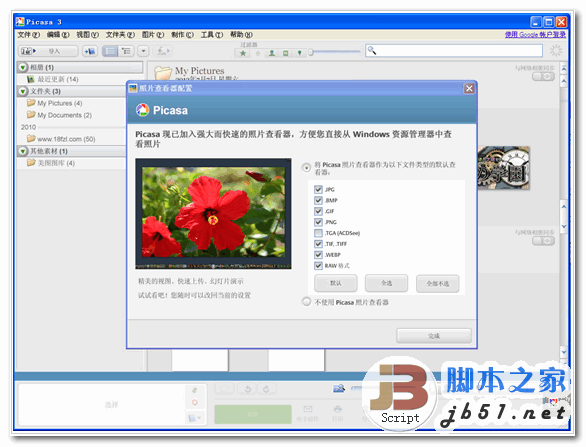Collapse the 其他素材 (1) section
This screenshot has height=447, width=586.
click(x=23, y=151)
